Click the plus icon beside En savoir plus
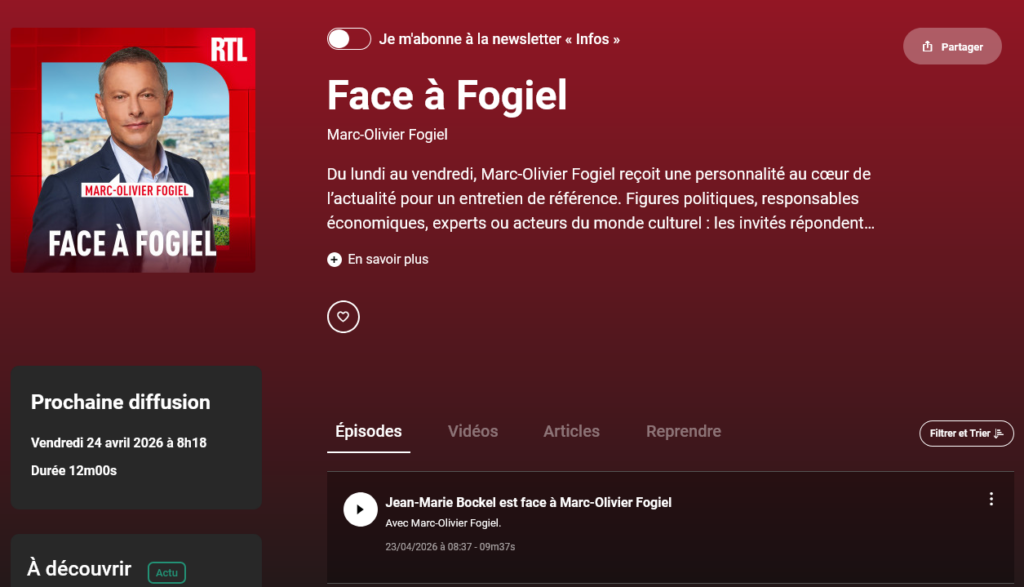1024x587 pixels. pos(334,260)
